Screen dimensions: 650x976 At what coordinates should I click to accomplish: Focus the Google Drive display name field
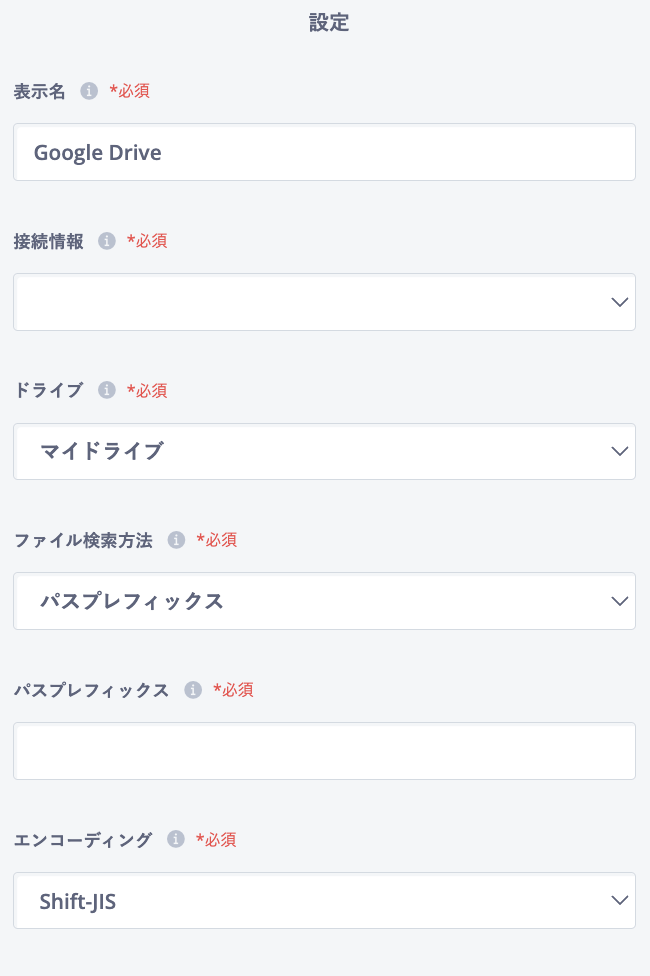324,152
